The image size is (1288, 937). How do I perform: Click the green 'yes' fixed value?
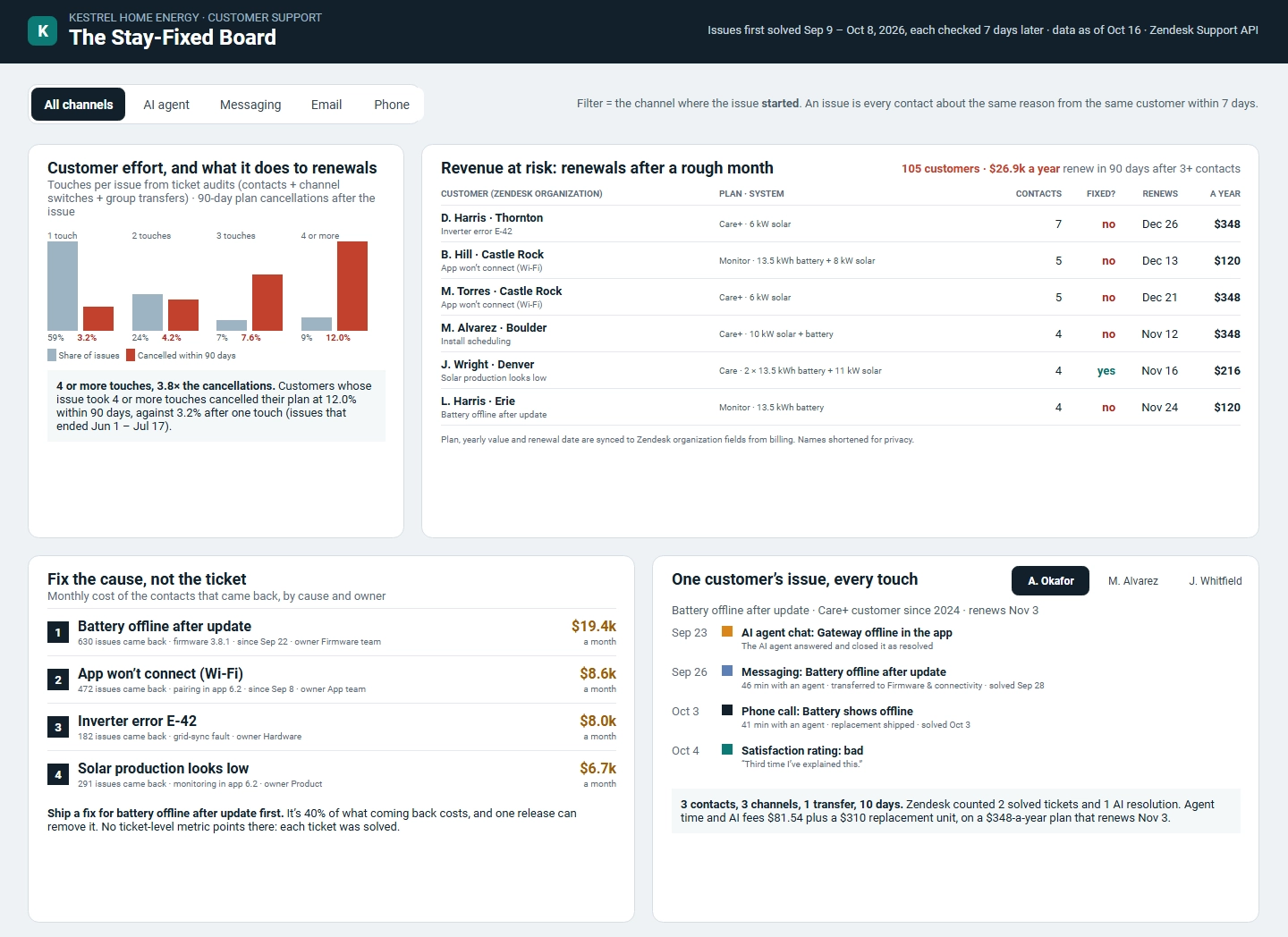(x=1106, y=371)
